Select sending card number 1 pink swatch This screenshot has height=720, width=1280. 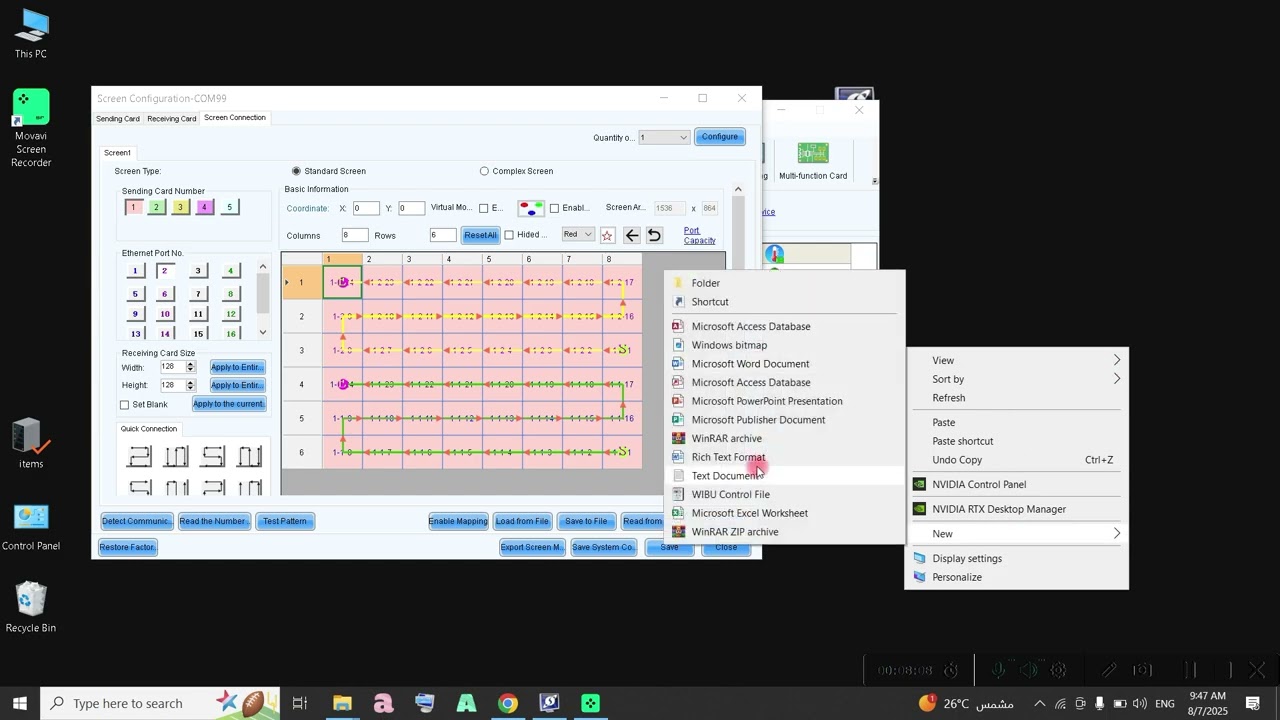click(x=133, y=207)
